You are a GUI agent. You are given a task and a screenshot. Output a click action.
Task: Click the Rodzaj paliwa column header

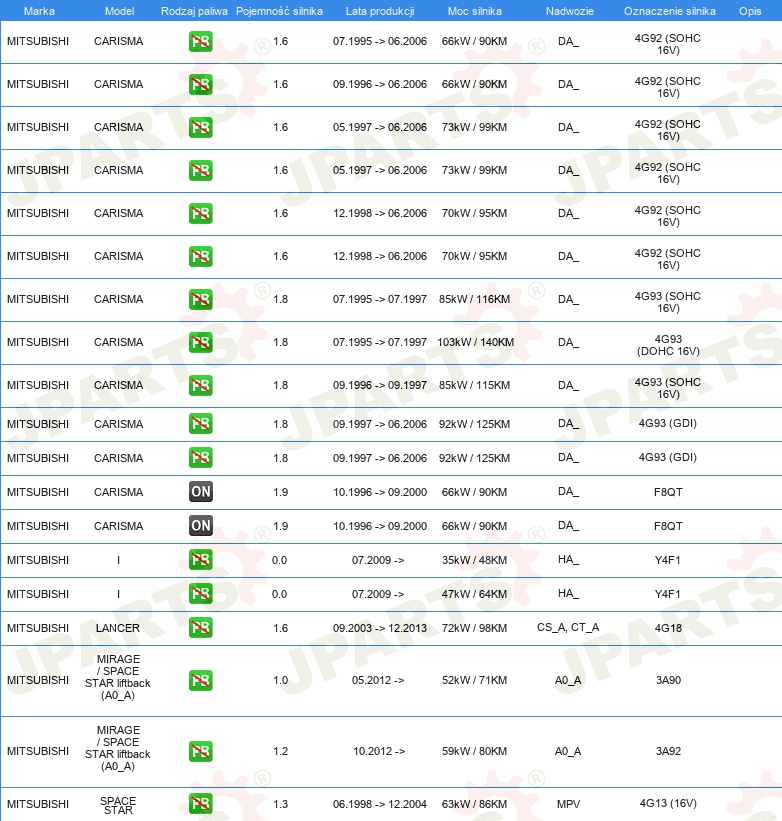[194, 11]
